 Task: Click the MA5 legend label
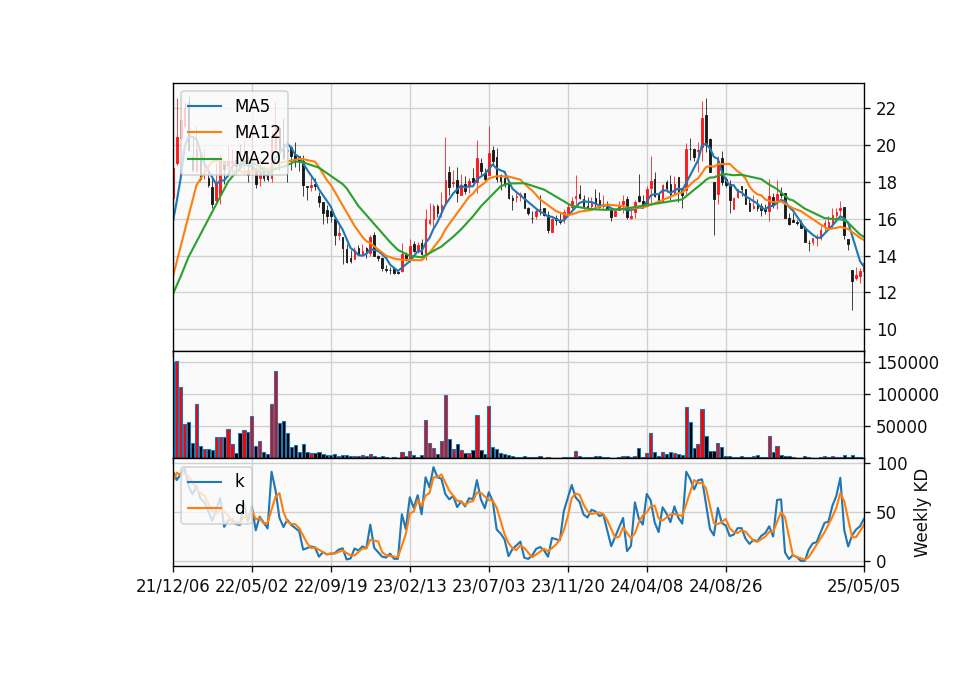click(252, 106)
